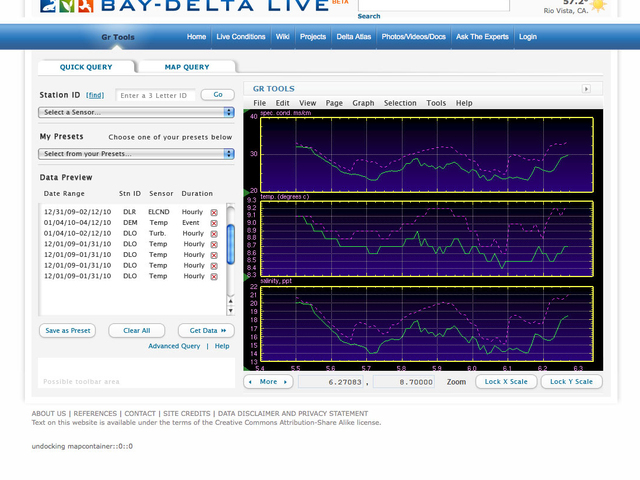Click the top search input box
Screen dimensions: 640x480
coord(434,5)
